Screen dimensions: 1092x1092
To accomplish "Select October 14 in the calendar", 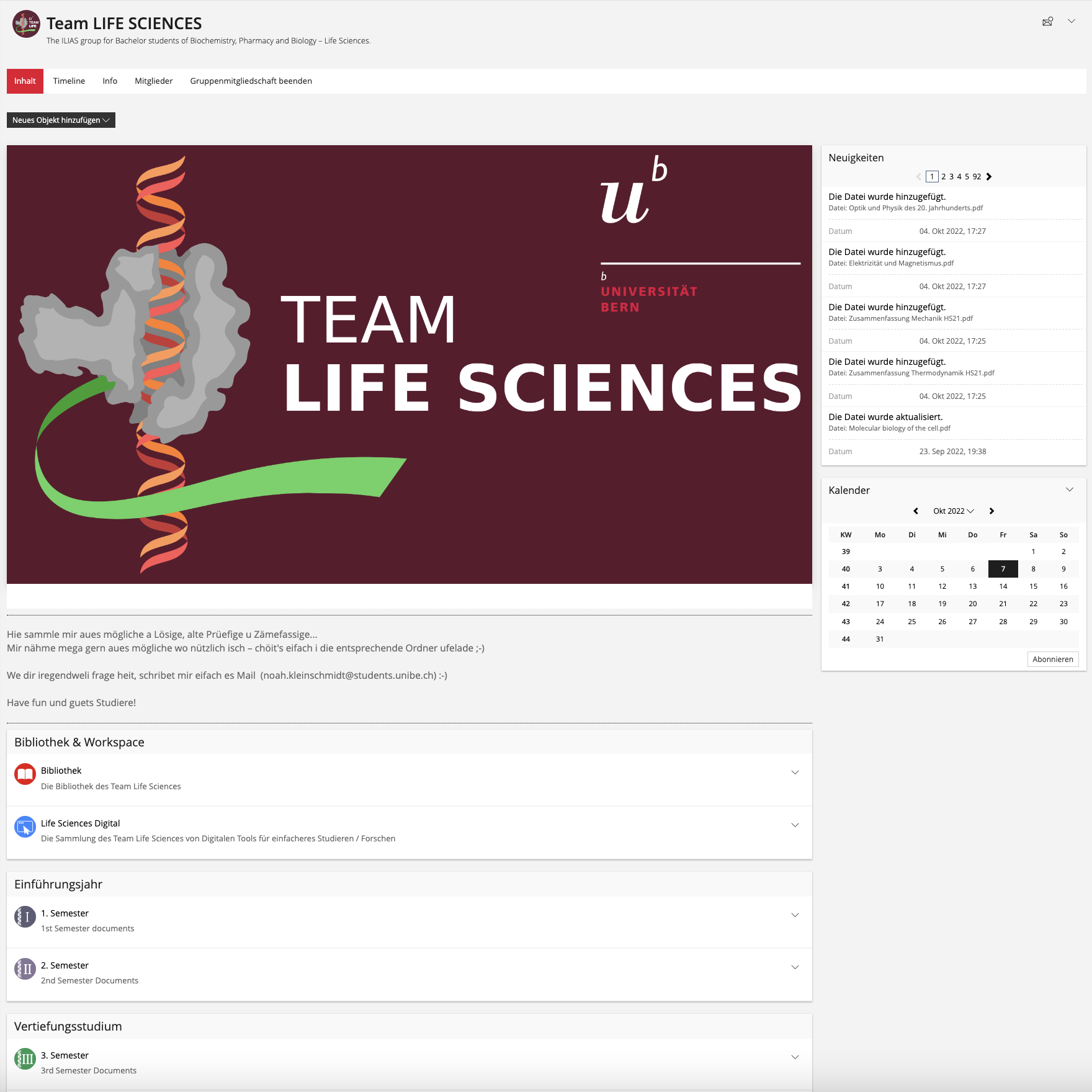I will pyautogui.click(x=1003, y=586).
